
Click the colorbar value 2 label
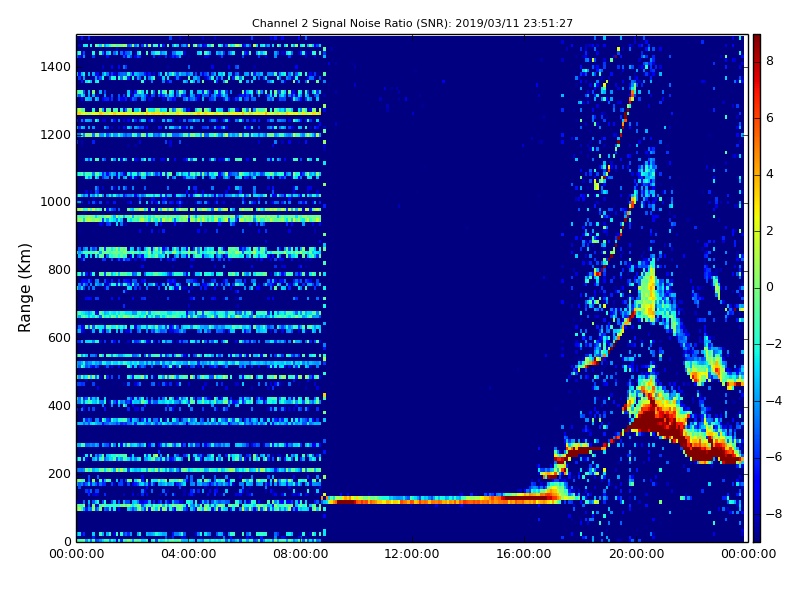[x=770, y=231]
